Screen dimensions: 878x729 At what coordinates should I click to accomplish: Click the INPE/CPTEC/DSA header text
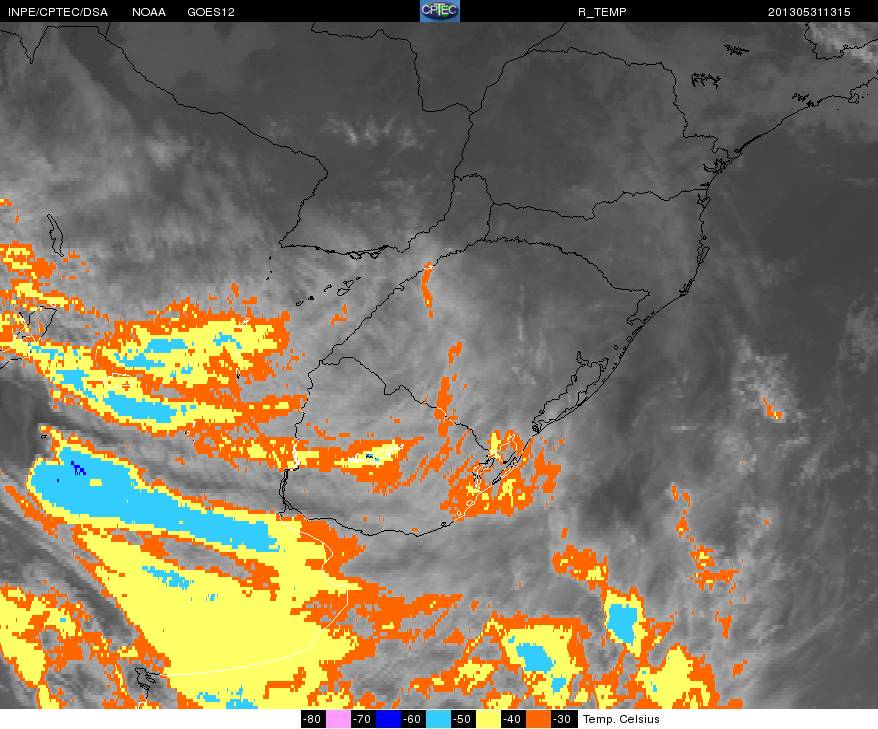(58, 12)
